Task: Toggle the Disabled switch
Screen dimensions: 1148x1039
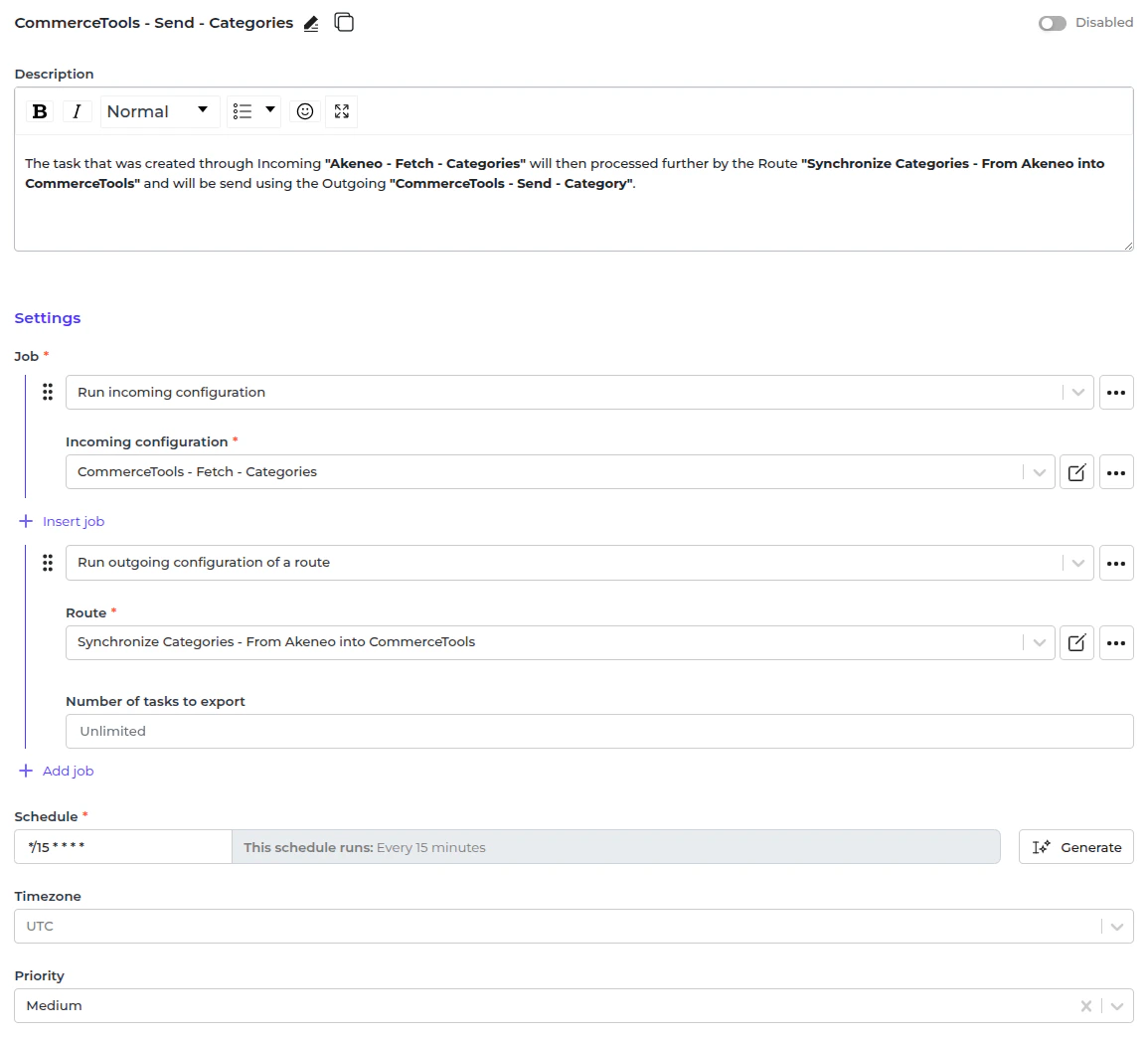Action: pyautogui.click(x=1053, y=24)
